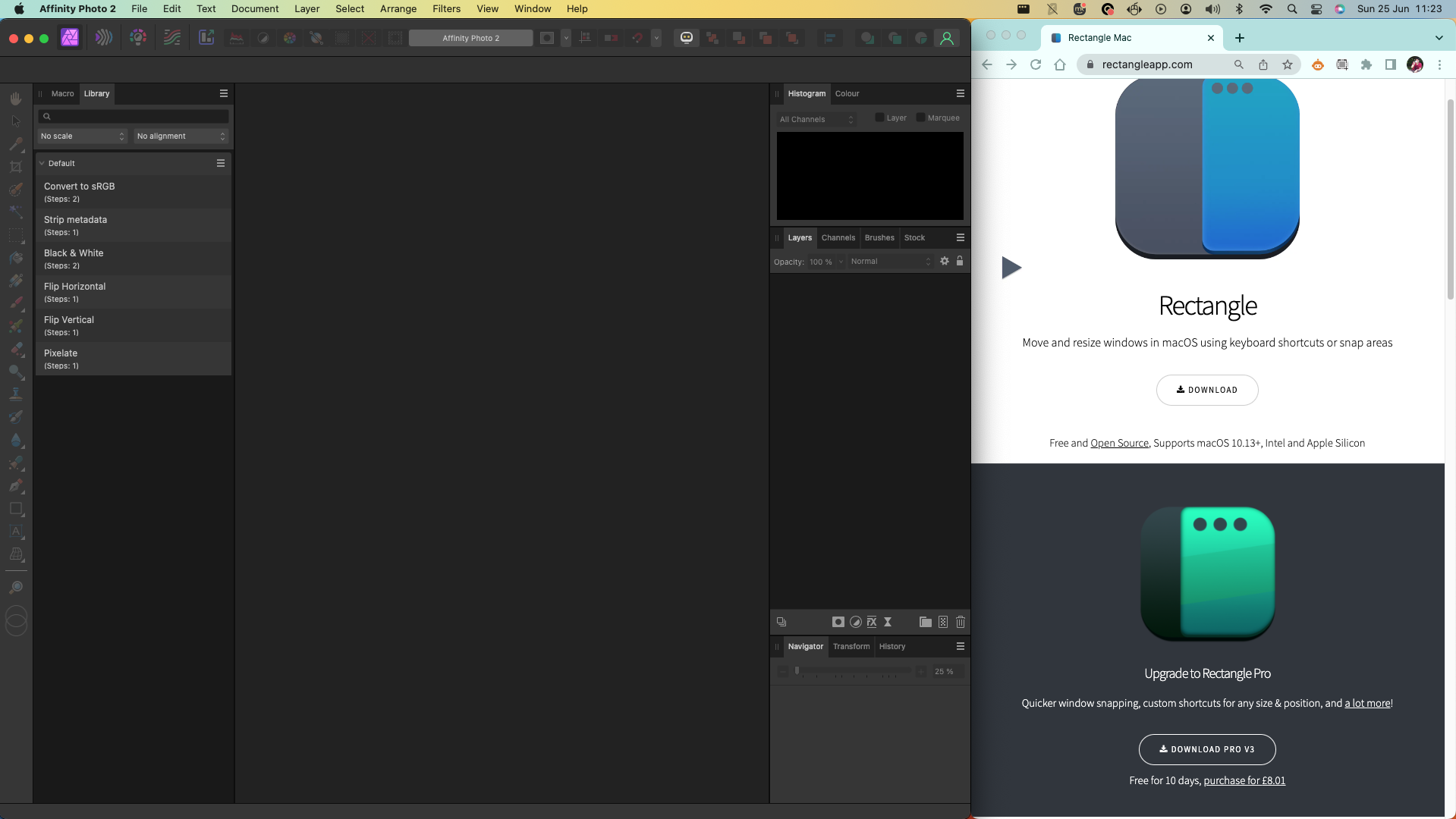1456x819 pixels.
Task: Toggle the layer lock icon
Action: click(960, 261)
